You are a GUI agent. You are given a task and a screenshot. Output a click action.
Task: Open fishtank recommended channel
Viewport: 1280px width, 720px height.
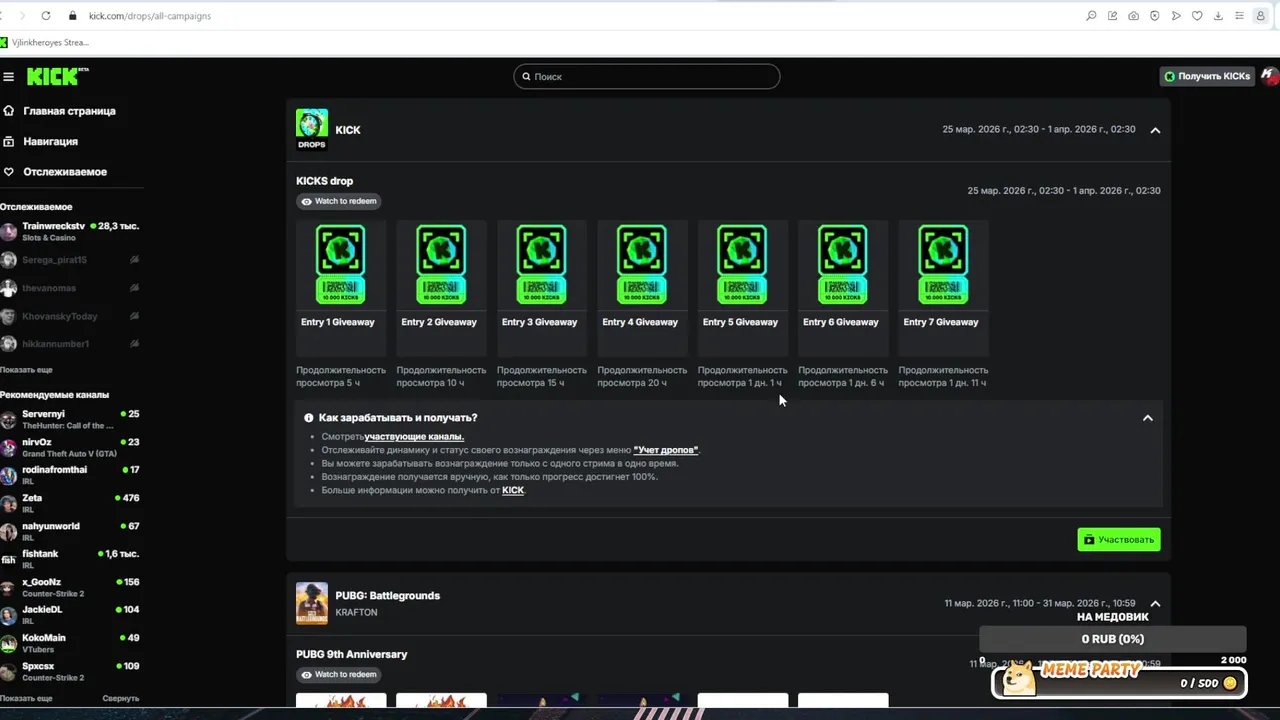[70, 559]
